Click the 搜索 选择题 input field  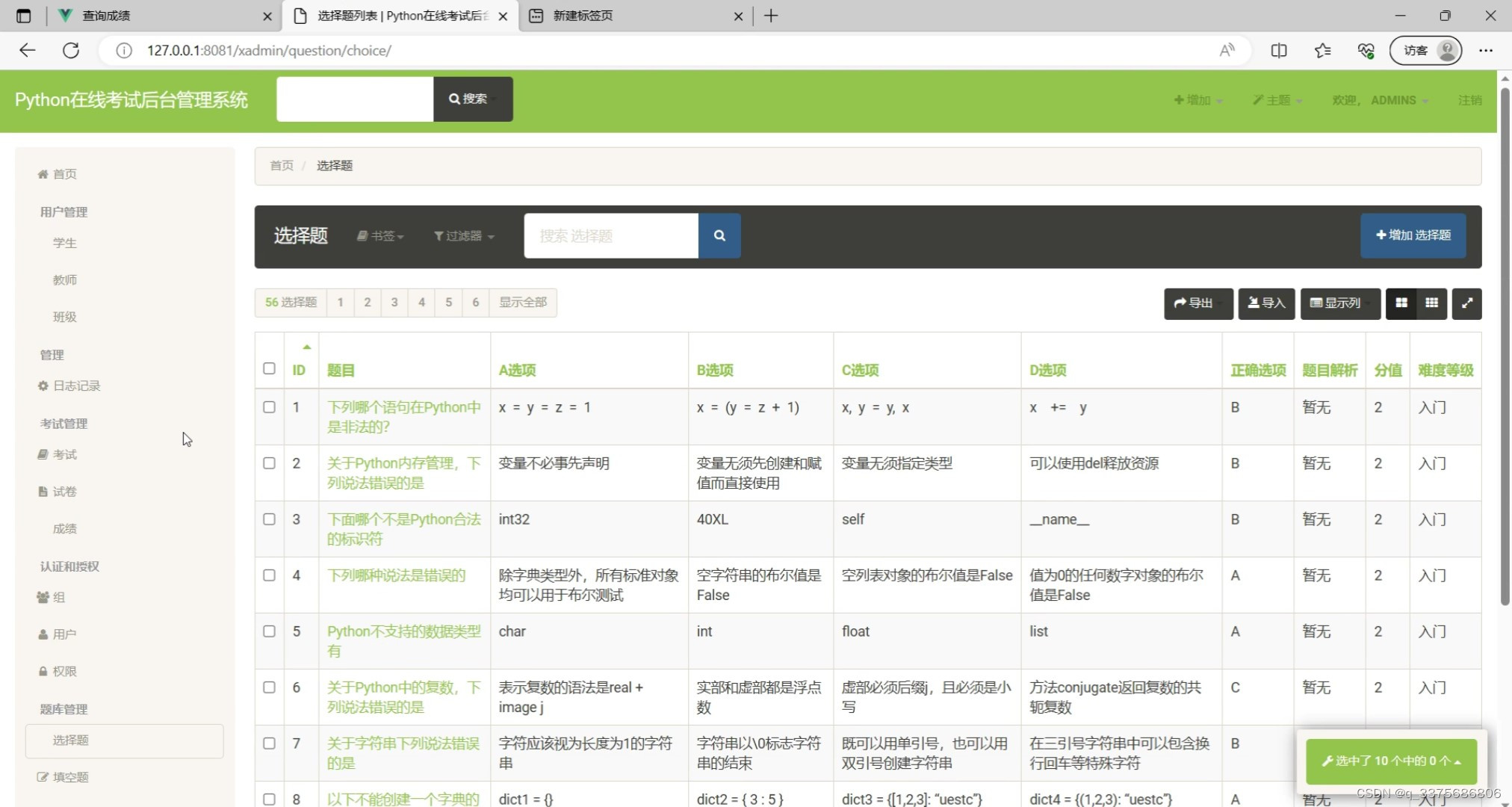611,236
